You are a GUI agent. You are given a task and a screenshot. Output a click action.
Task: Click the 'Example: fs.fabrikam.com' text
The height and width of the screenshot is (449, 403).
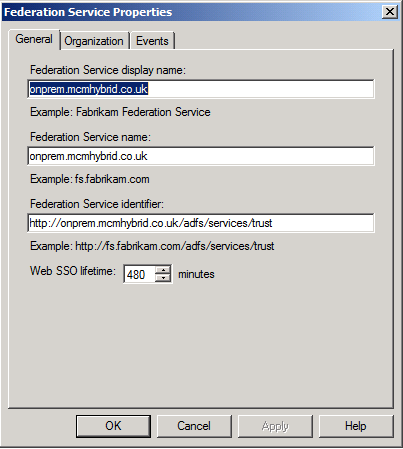90,179
